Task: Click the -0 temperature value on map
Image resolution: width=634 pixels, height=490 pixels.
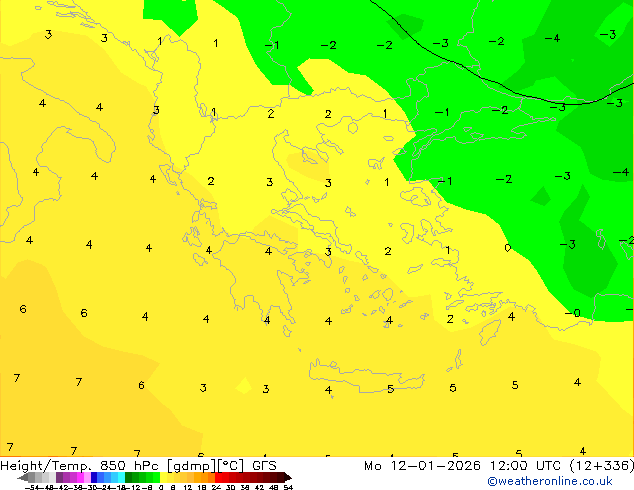Action: (573, 313)
